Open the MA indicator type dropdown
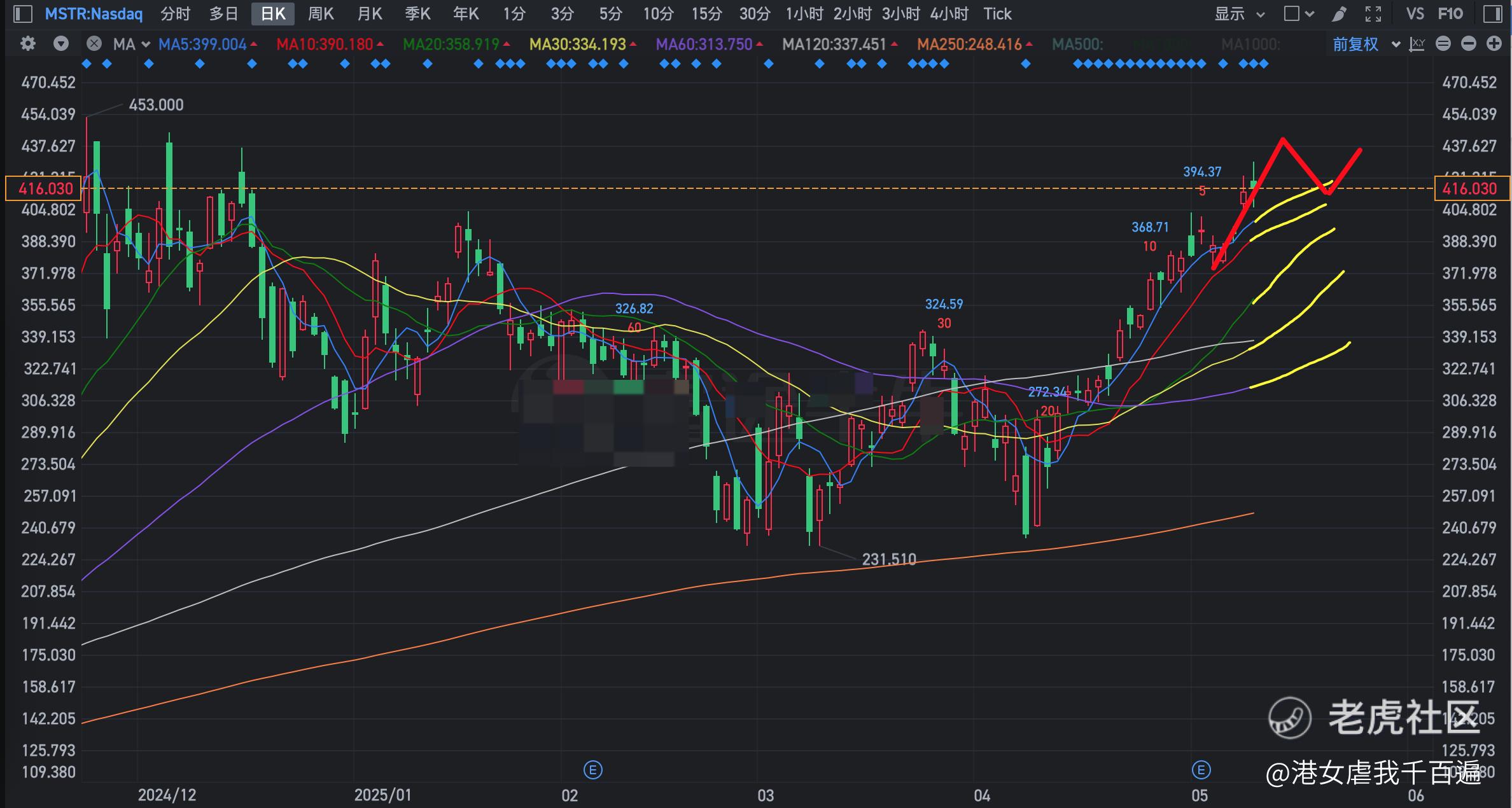This screenshot has width=1512, height=808. (131, 44)
